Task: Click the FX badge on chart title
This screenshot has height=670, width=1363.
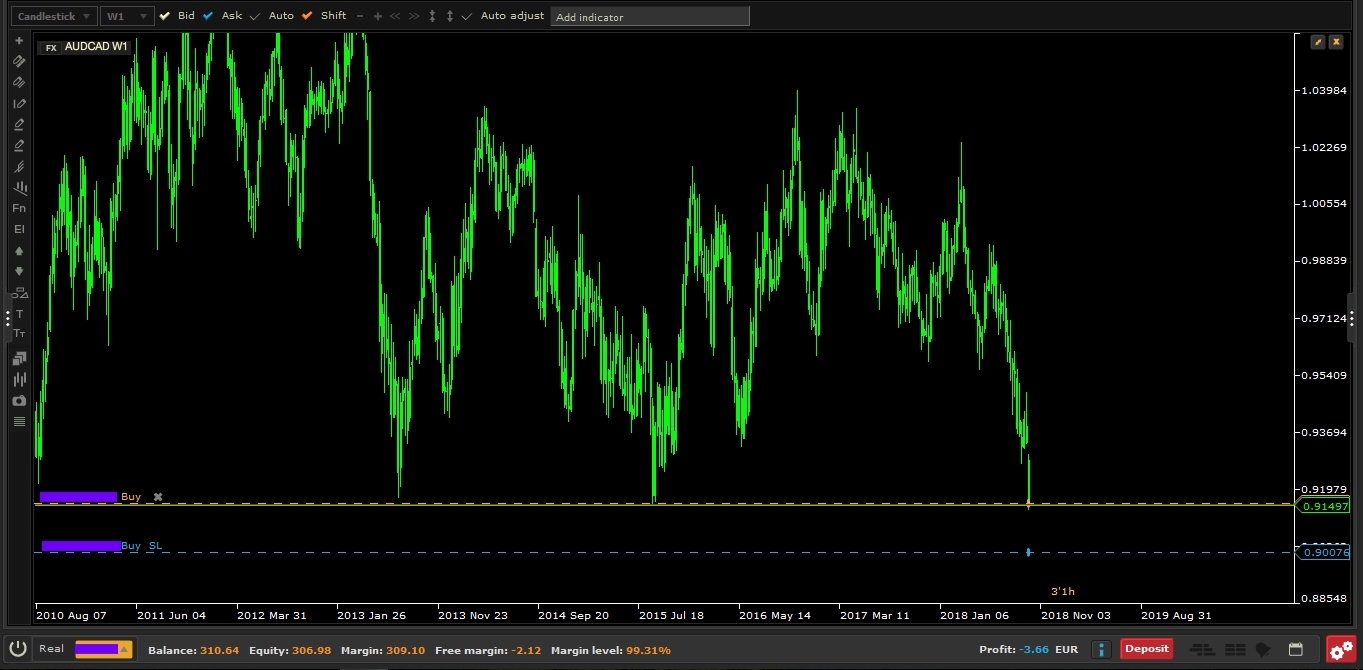Action: pyautogui.click(x=51, y=48)
